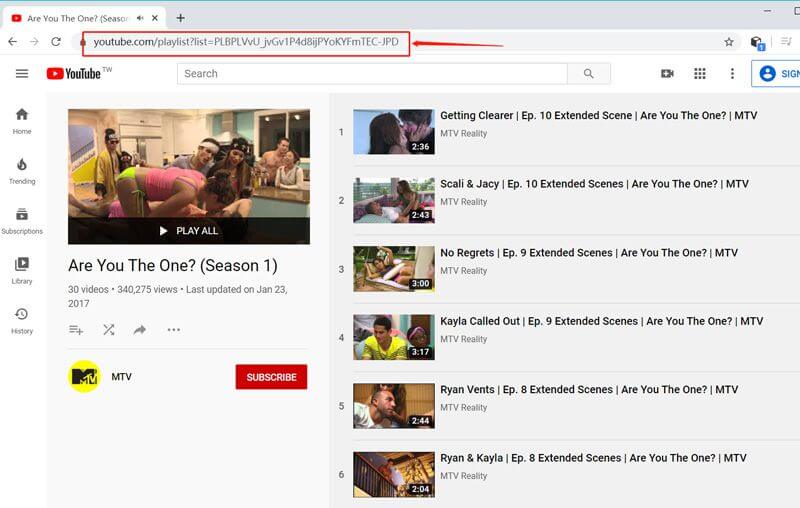Open the MTV channel name link

click(x=121, y=377)
